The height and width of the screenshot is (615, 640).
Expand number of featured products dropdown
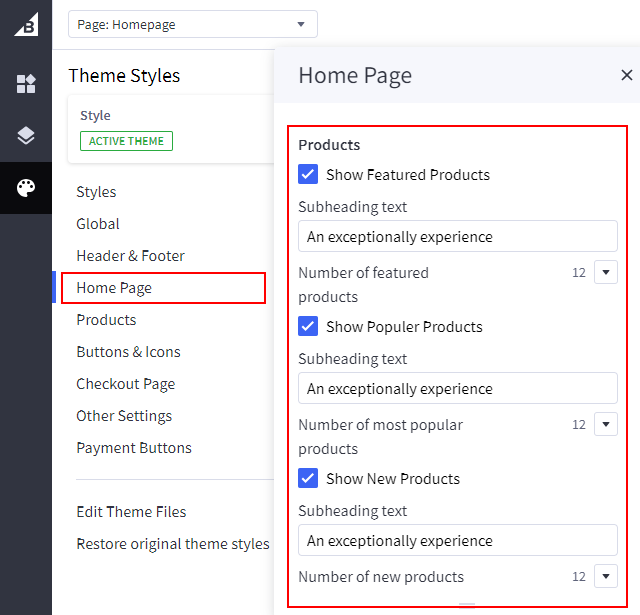coord(606,272)
